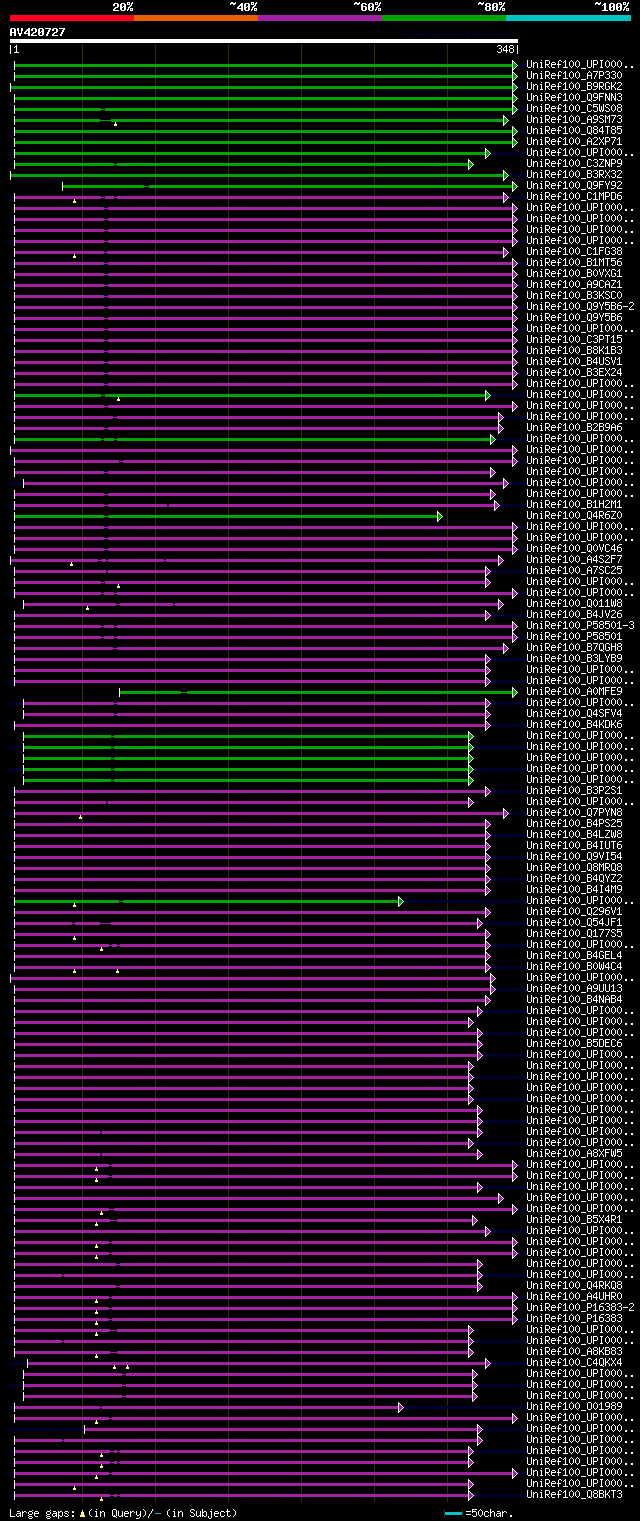Choose the UniRef100_C1MPD6 entry

[574, 196]
